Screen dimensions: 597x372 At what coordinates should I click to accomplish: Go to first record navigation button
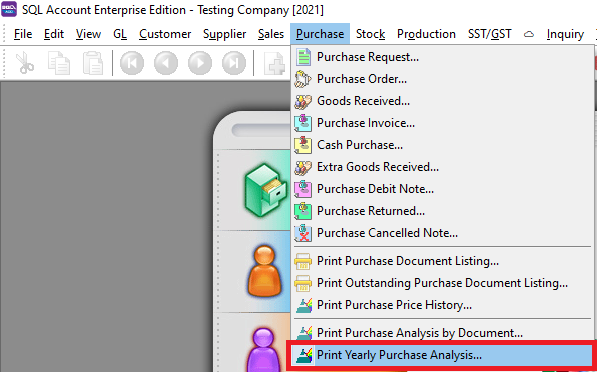tap(132, 63)
